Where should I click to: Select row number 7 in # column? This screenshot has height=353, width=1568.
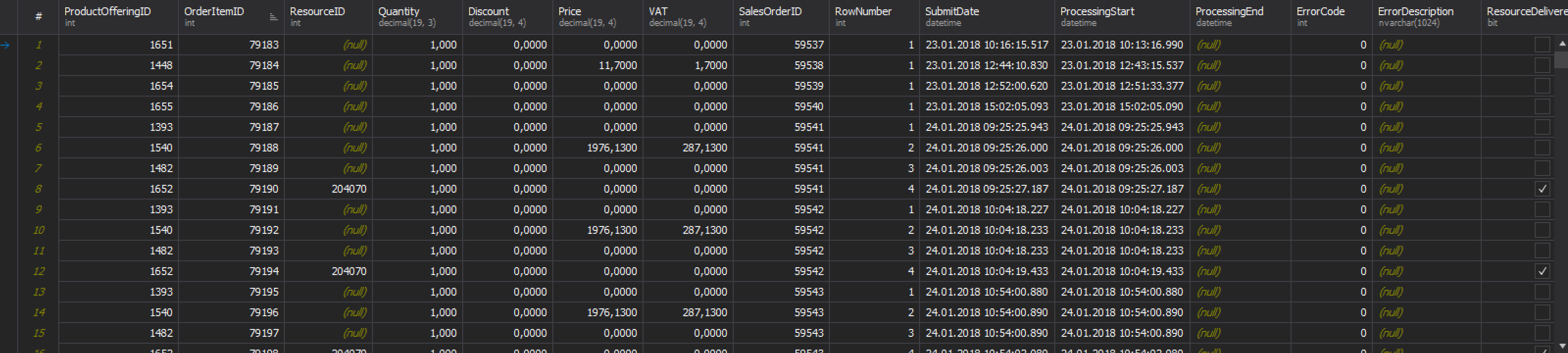coord(38,168)
